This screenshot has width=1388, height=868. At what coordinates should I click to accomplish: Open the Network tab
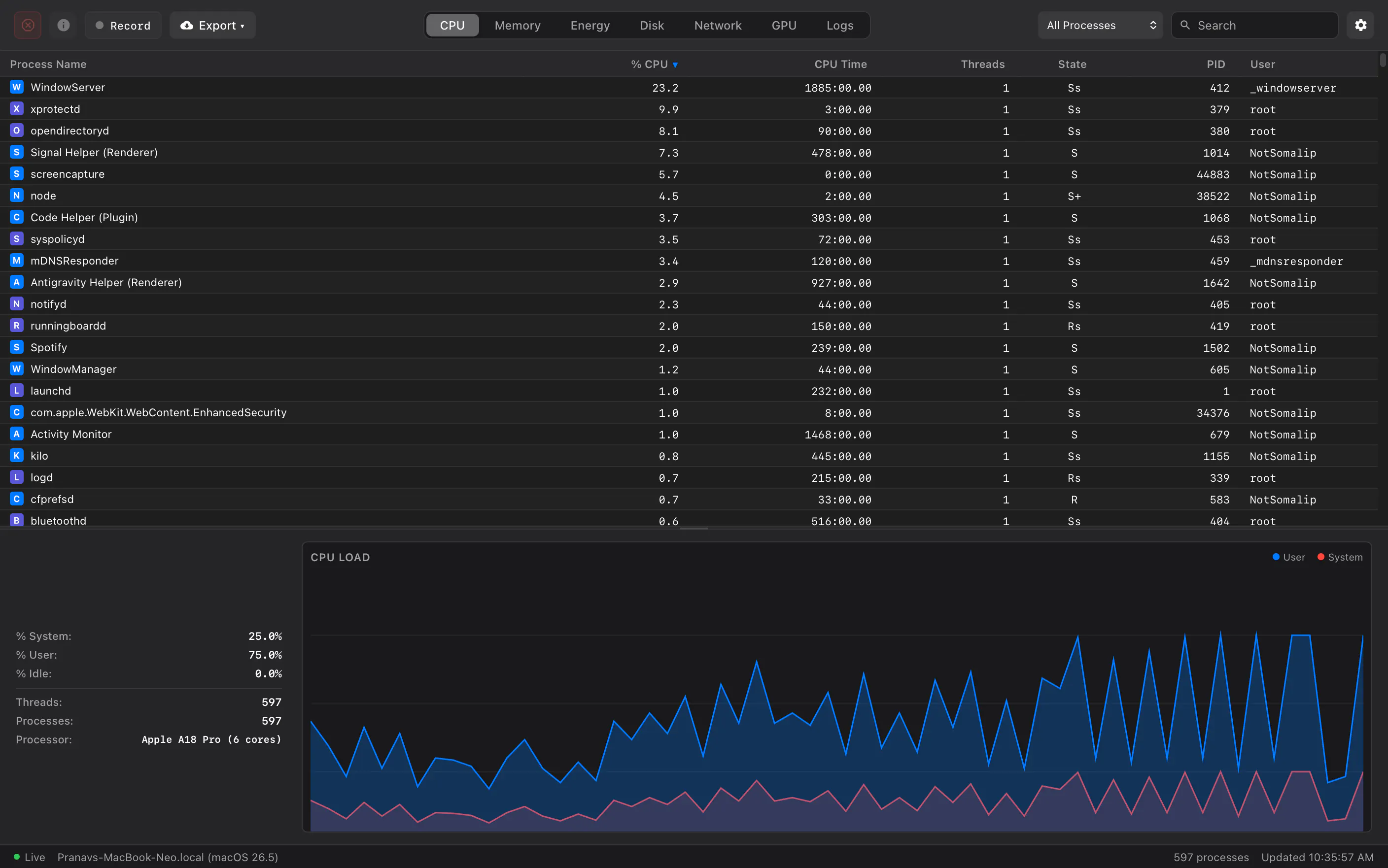coord(718,25)
